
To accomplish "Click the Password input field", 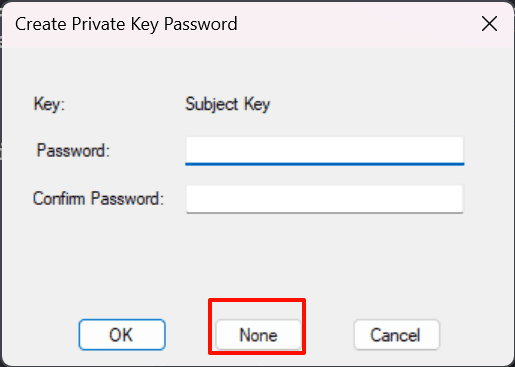I will coord(324,150).
